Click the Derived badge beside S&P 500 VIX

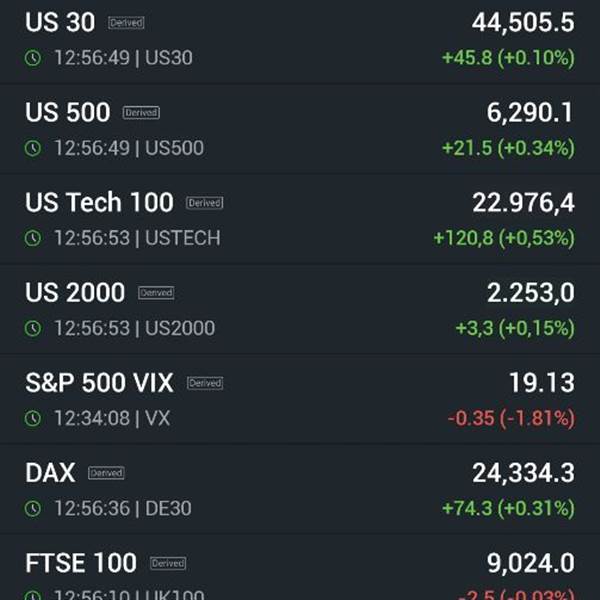205,383
